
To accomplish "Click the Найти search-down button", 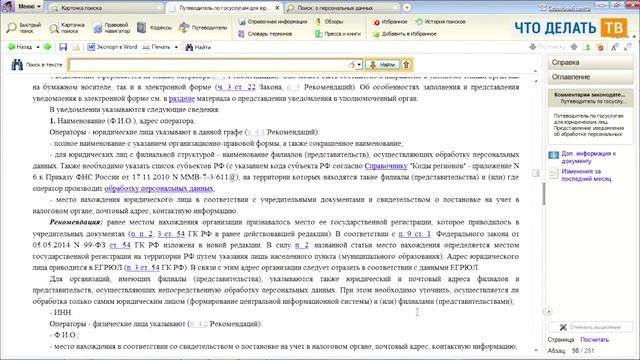I will 382,64.
